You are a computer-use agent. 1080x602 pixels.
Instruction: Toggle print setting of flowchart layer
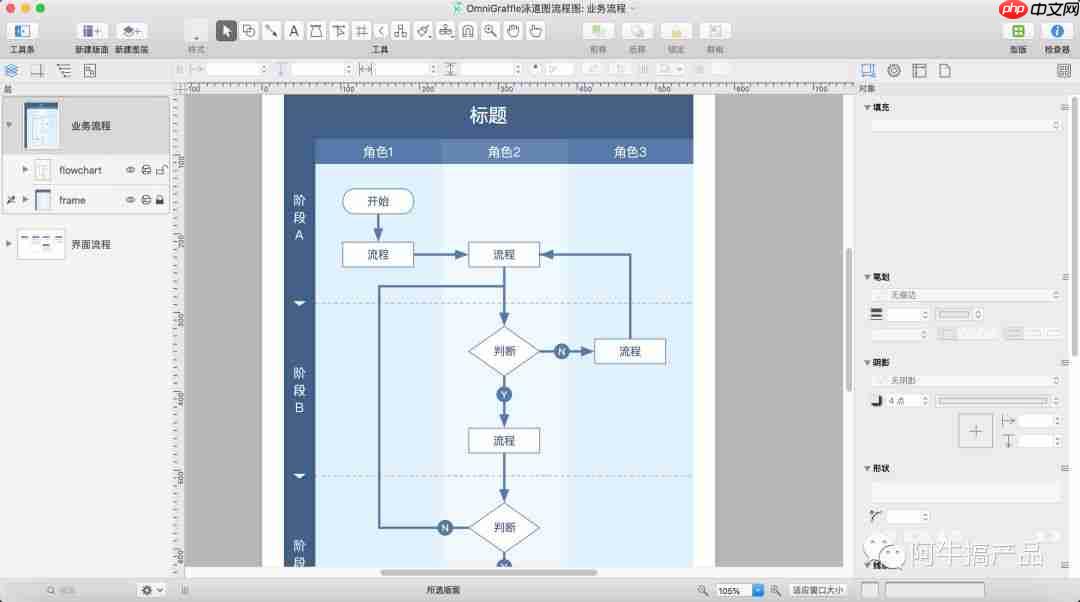146,170
